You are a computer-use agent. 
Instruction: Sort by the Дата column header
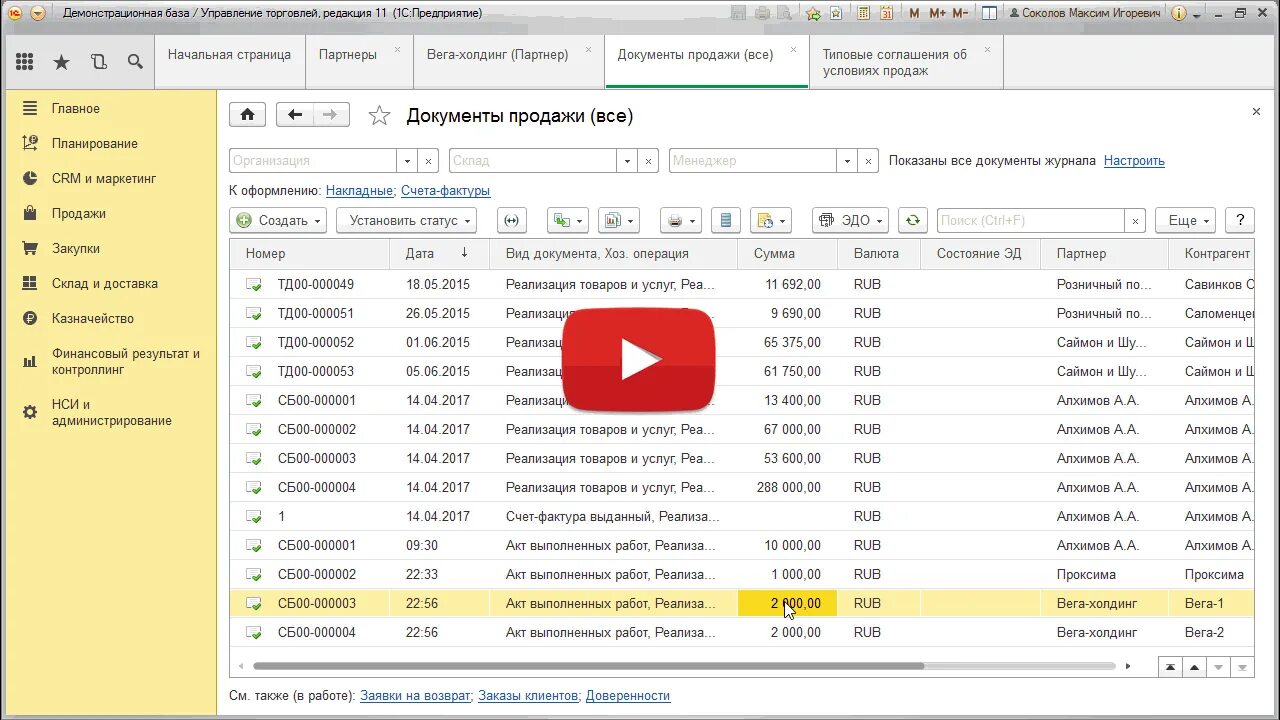438,253
